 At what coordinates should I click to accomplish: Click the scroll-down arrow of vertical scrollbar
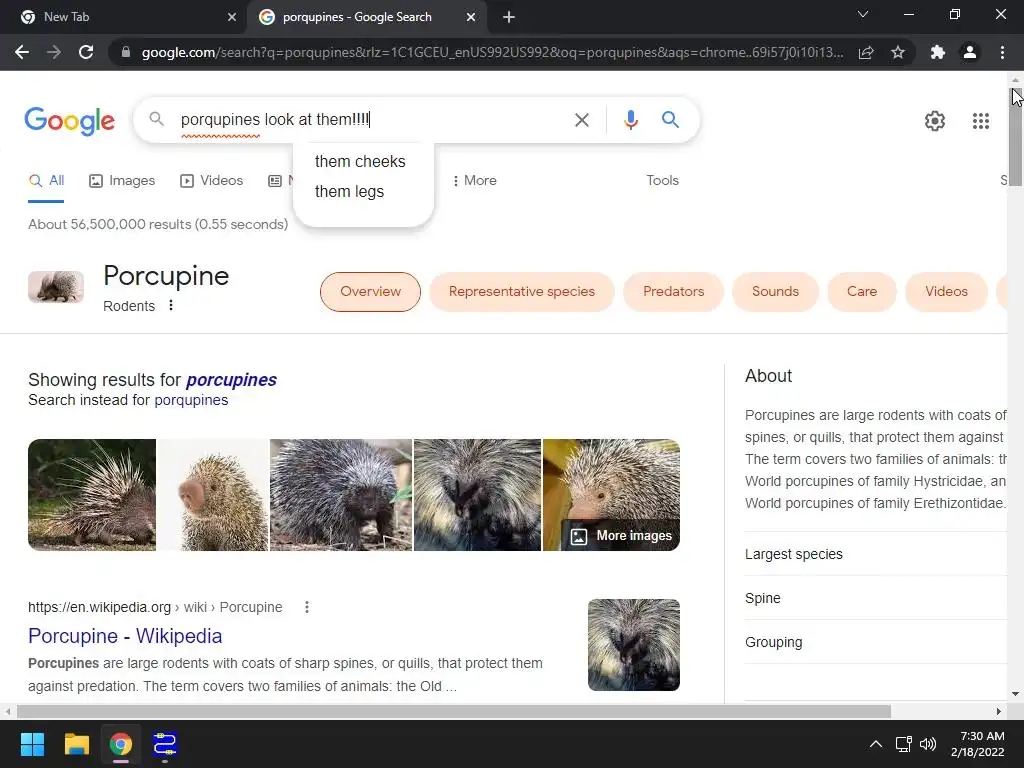pyautogui.click(x=1015, y=694)
